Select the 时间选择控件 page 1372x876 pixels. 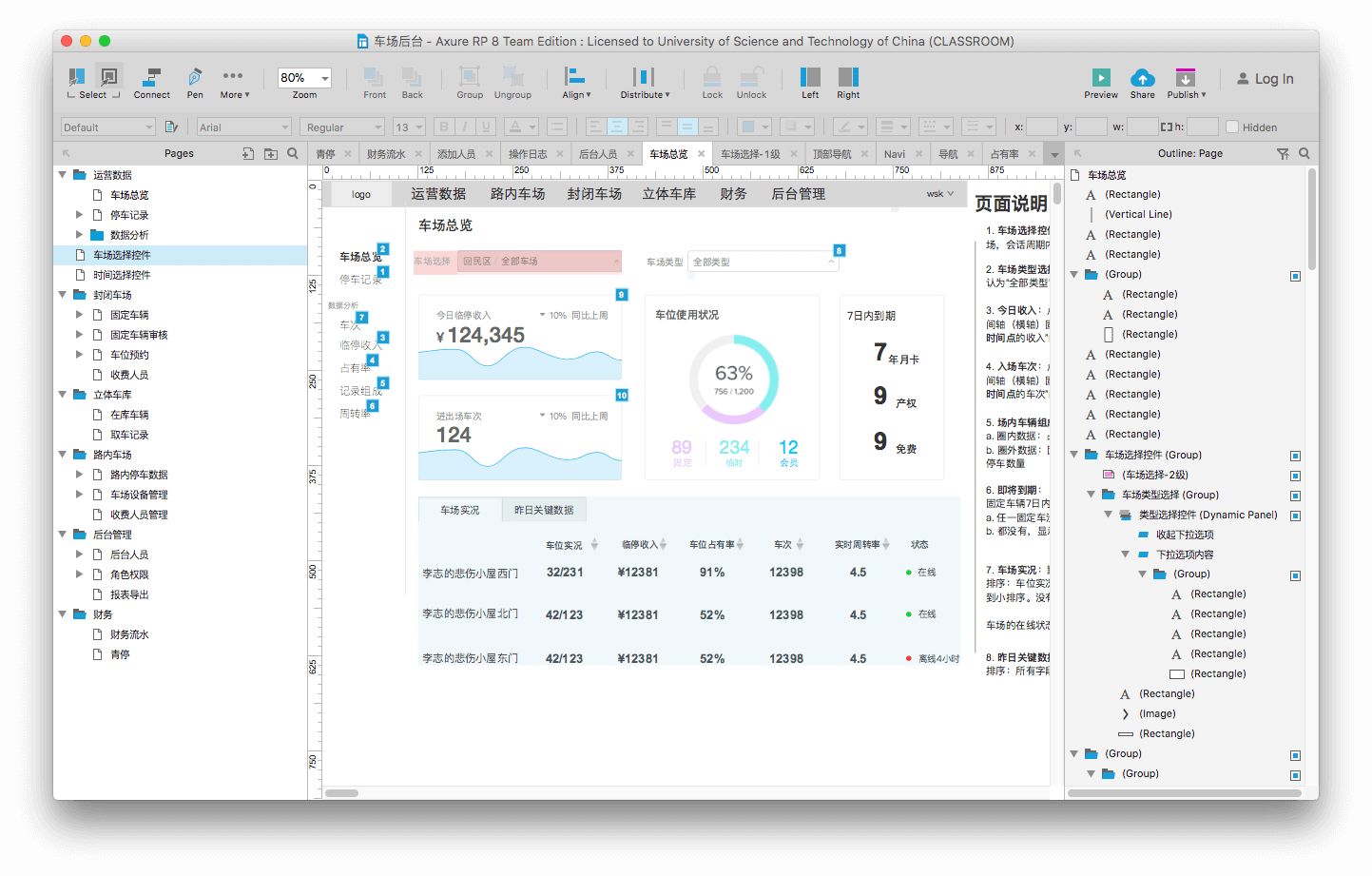coord(122,275)
